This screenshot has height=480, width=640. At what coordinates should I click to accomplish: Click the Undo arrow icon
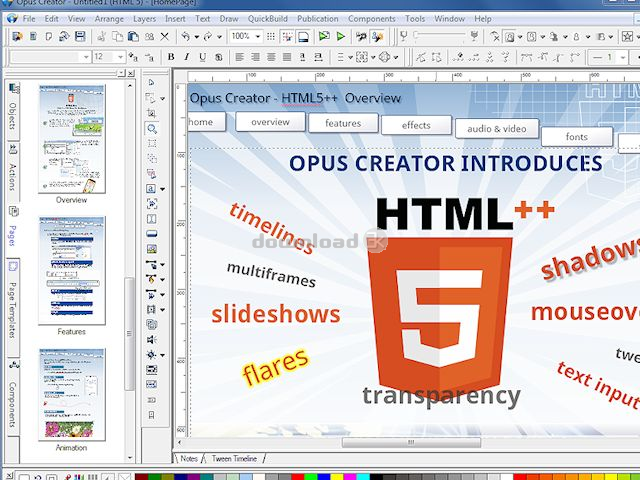[186, 37]
